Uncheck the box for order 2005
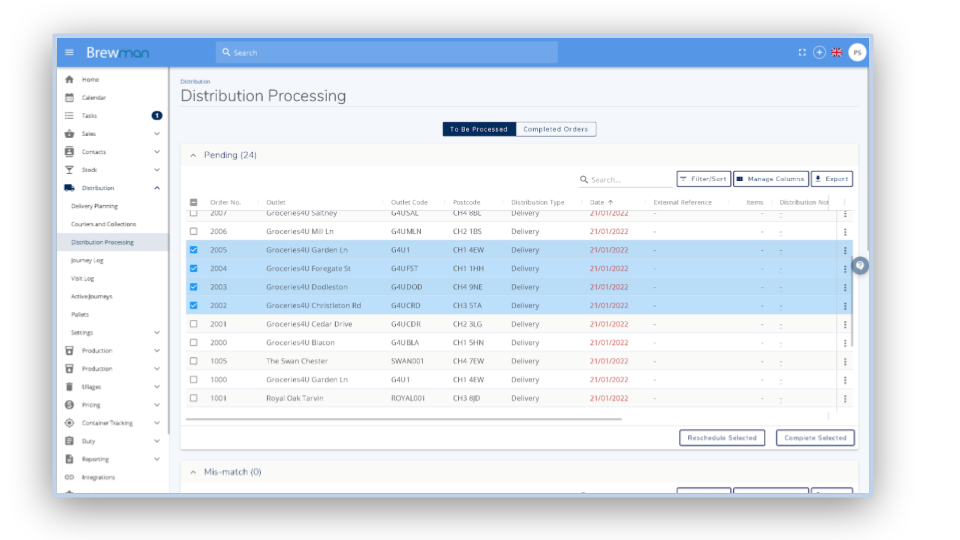Screen dimensions: 960x540 pyautogui.click(x=193, y=250)
